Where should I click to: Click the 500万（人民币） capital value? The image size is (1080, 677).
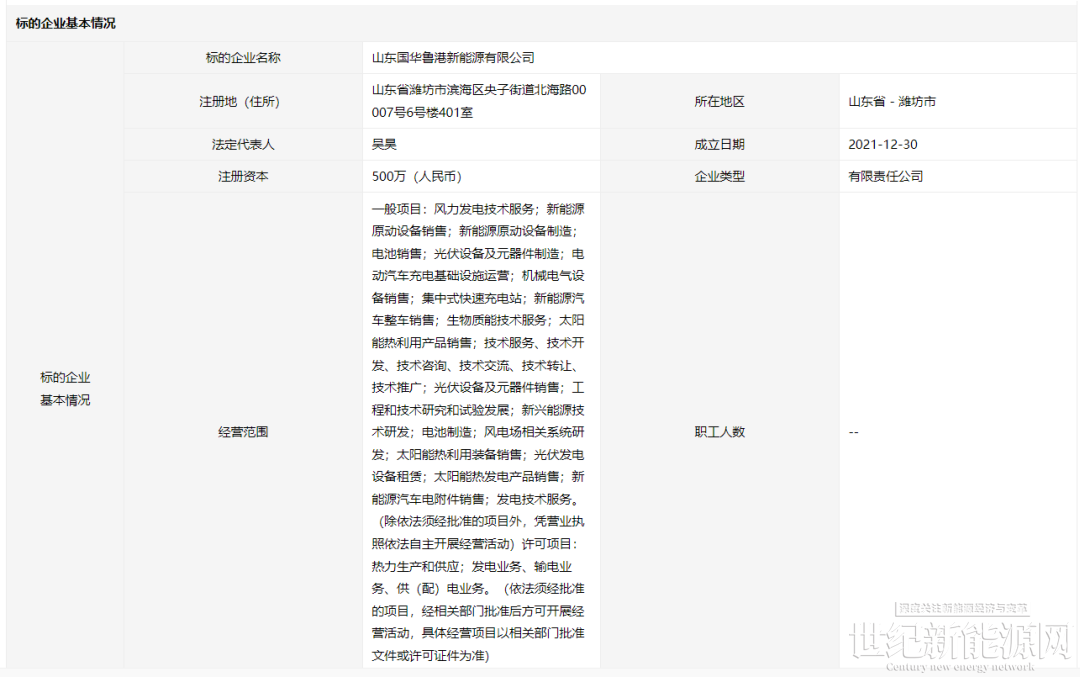click(x=417, y=176)
